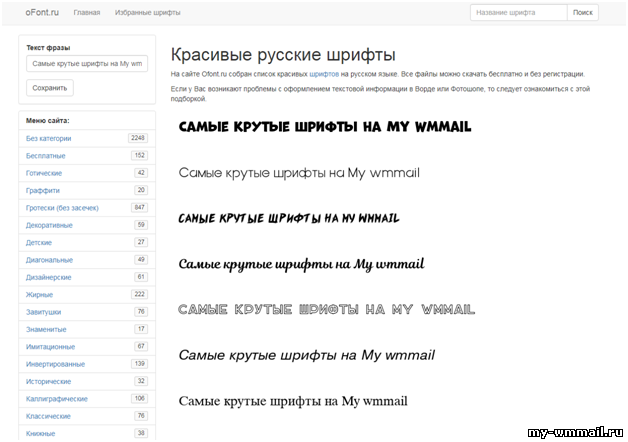Click the 847 count badge
The image size is (628, 442).
[139, 207]
